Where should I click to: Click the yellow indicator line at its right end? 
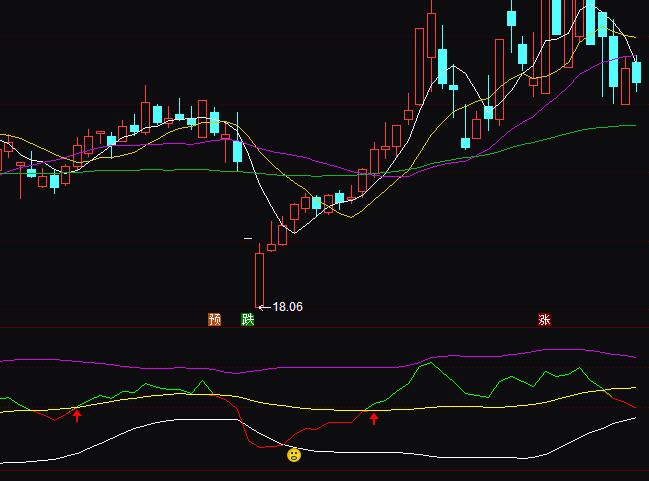pos(632,388)
